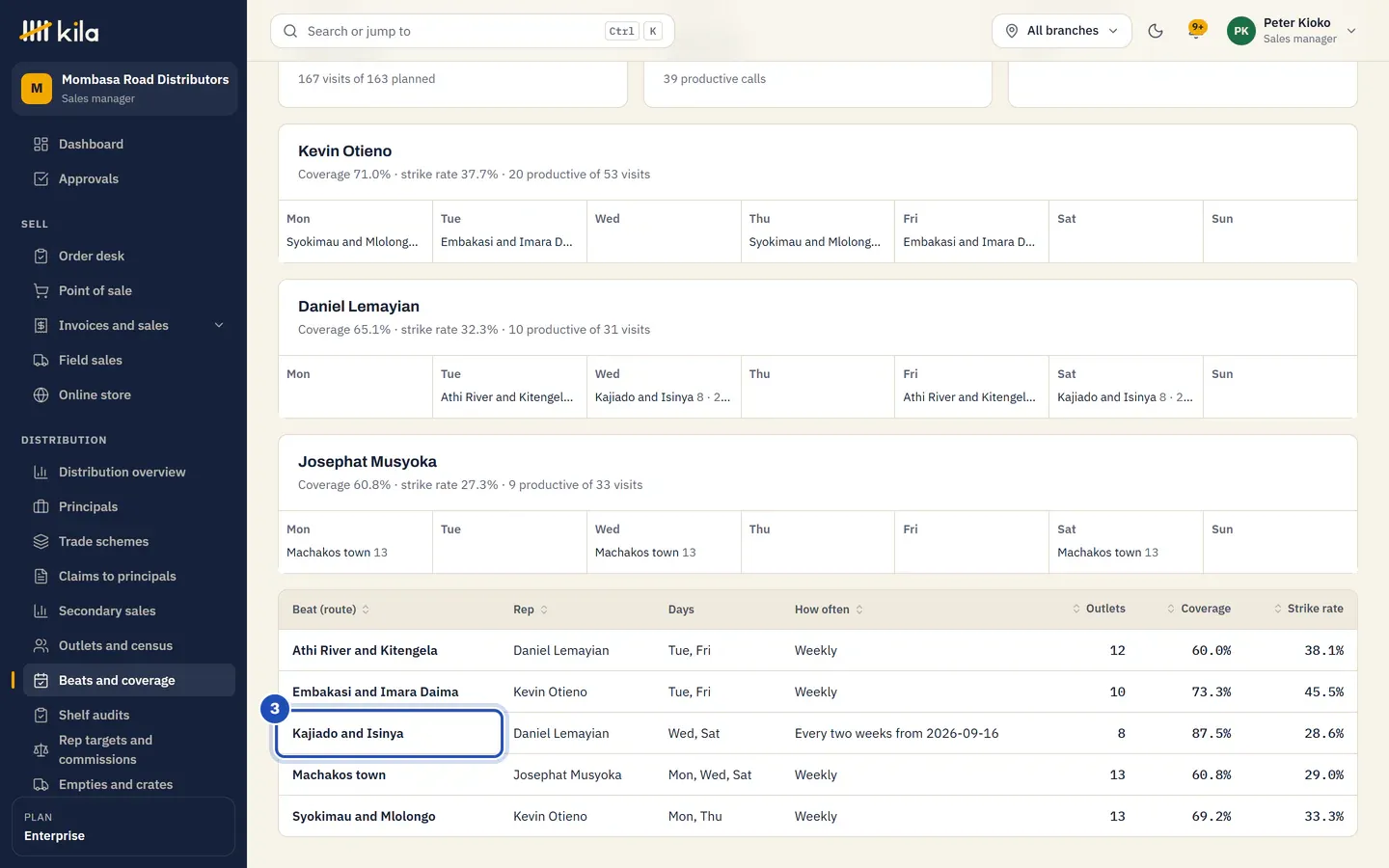Open the Embakasi and Imara Daima beat
The image size is (1389, 868).
[375, 692]
